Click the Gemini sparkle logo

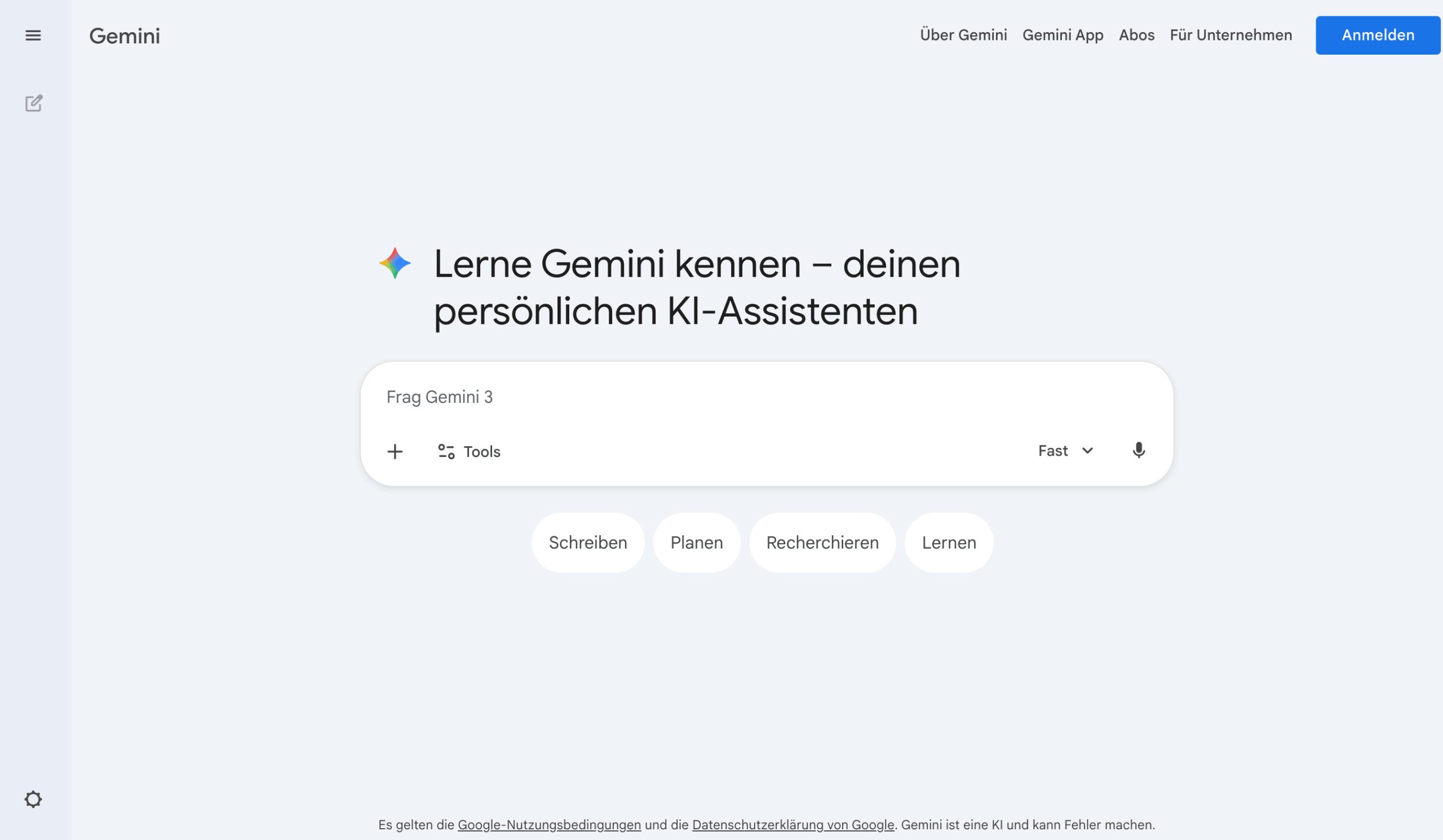pyautogui.click(x=396, y=264)
